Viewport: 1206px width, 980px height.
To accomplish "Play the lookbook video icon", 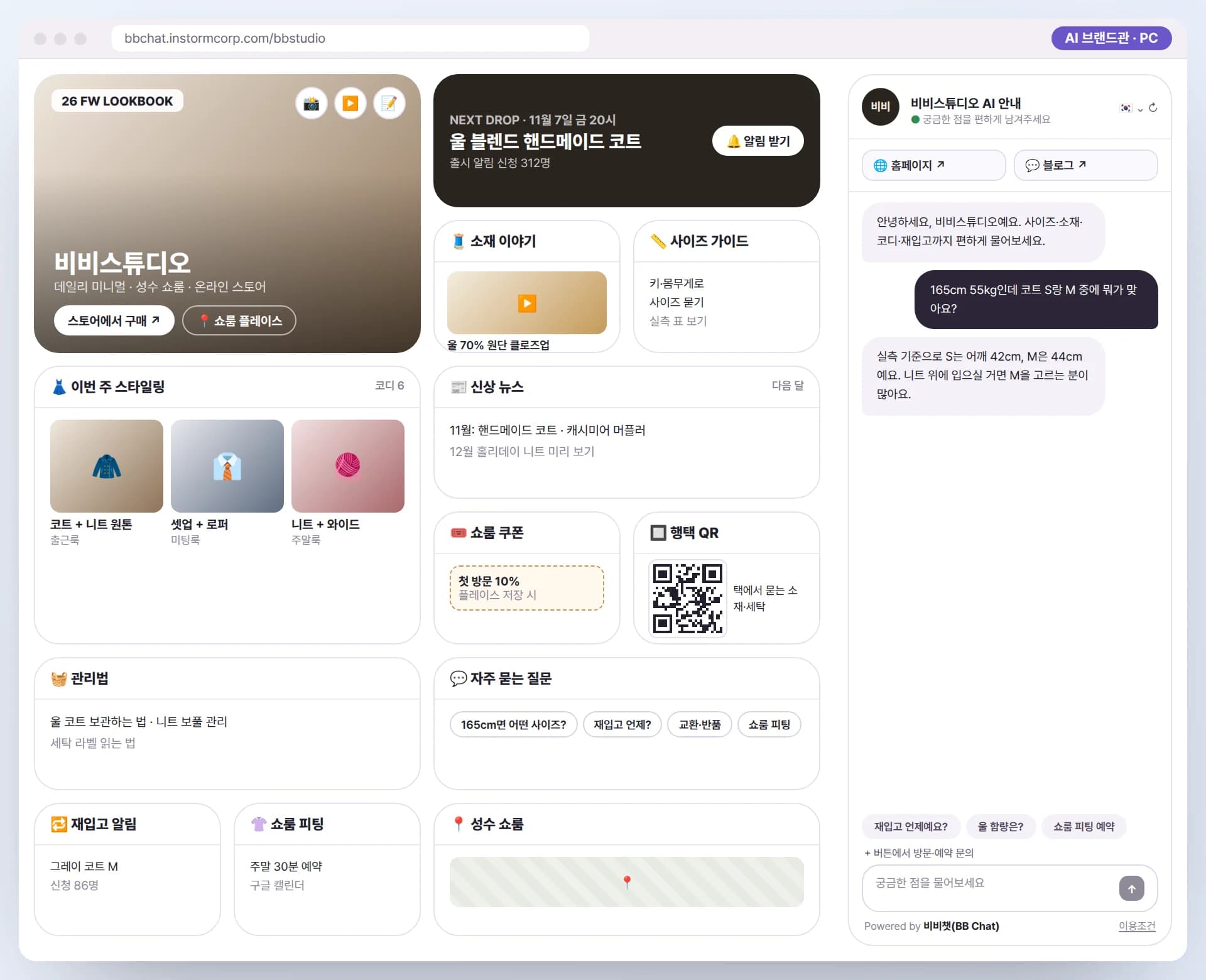I will tap(350, 103).
